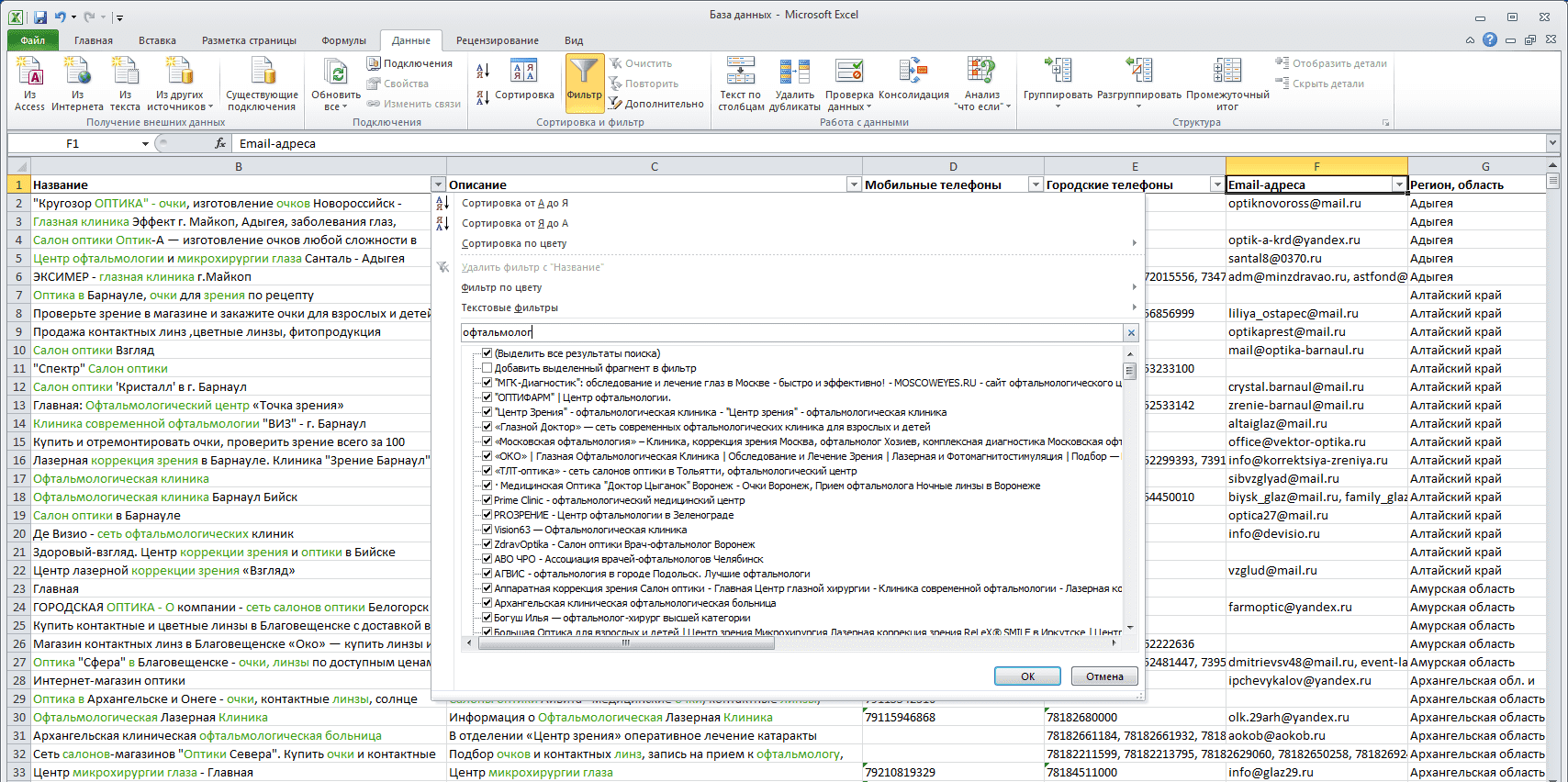Open the Sort (Сортировка) dialog
This screenshot has height=782, width=1568.
coord(524,81)
